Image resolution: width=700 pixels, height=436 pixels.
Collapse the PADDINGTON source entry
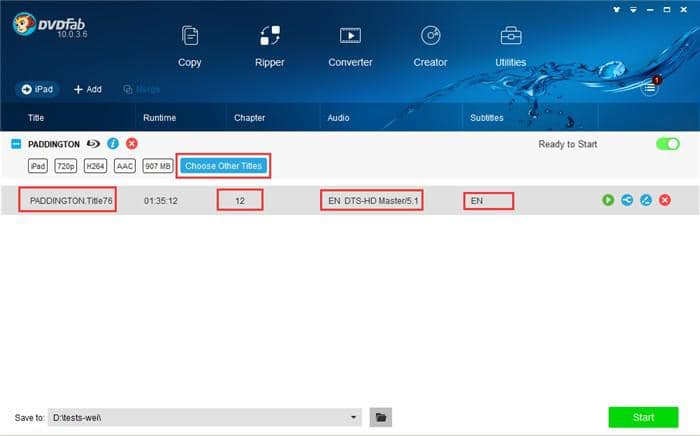[16, 144]
